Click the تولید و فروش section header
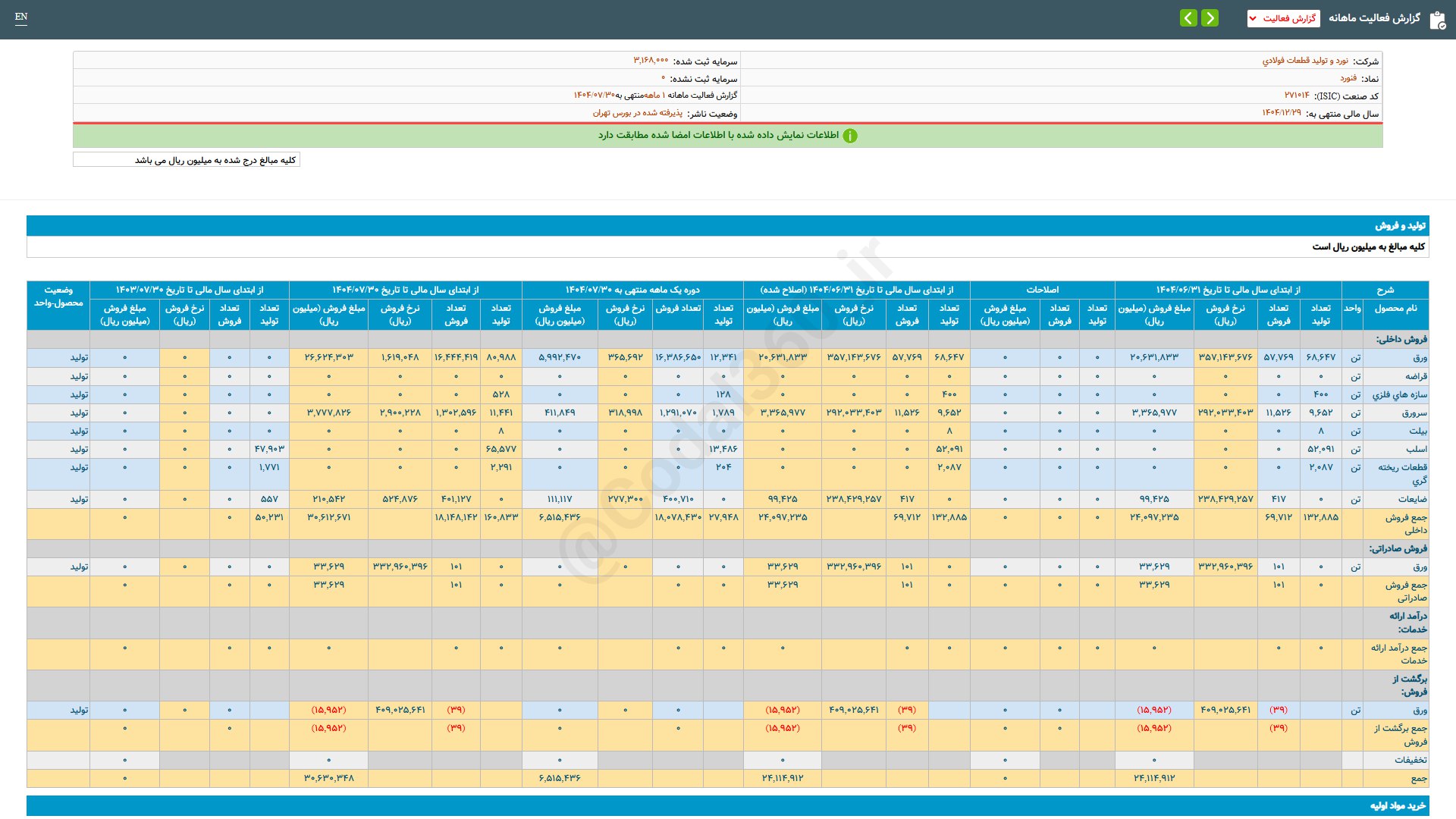The height and width of the screenshot is (819, 1456). pos(1400,226)
